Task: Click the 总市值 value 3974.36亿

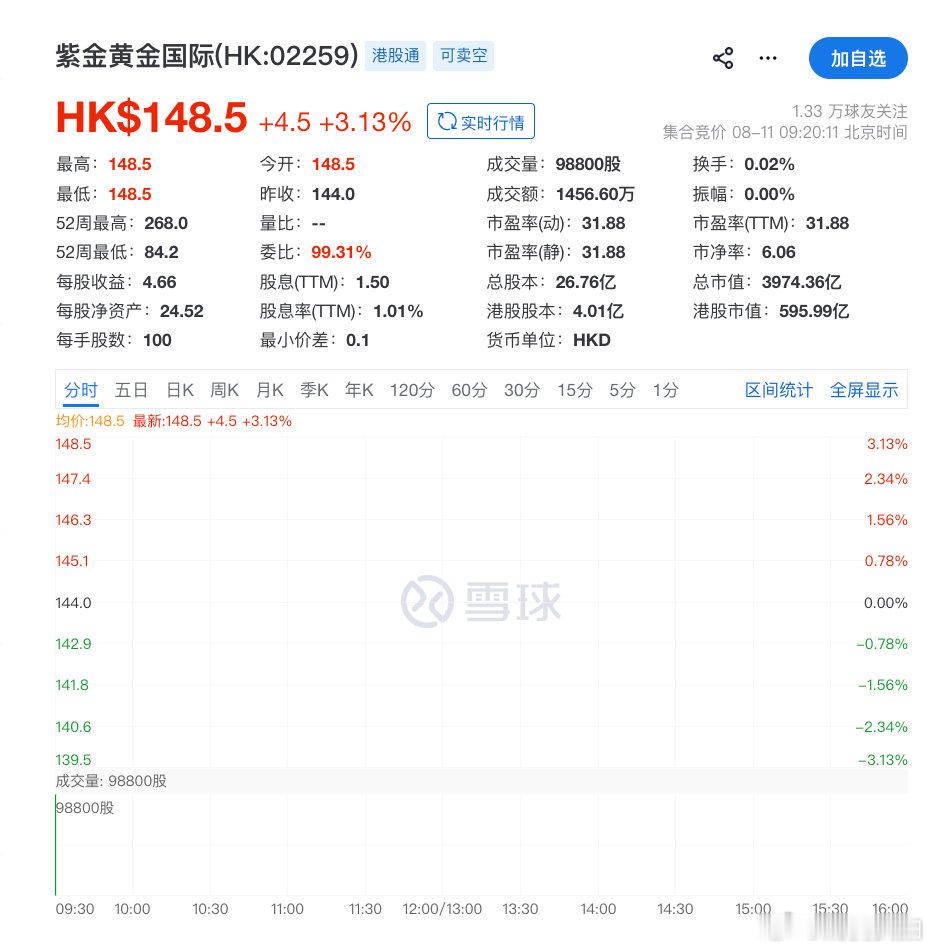Action: point(802,282)
